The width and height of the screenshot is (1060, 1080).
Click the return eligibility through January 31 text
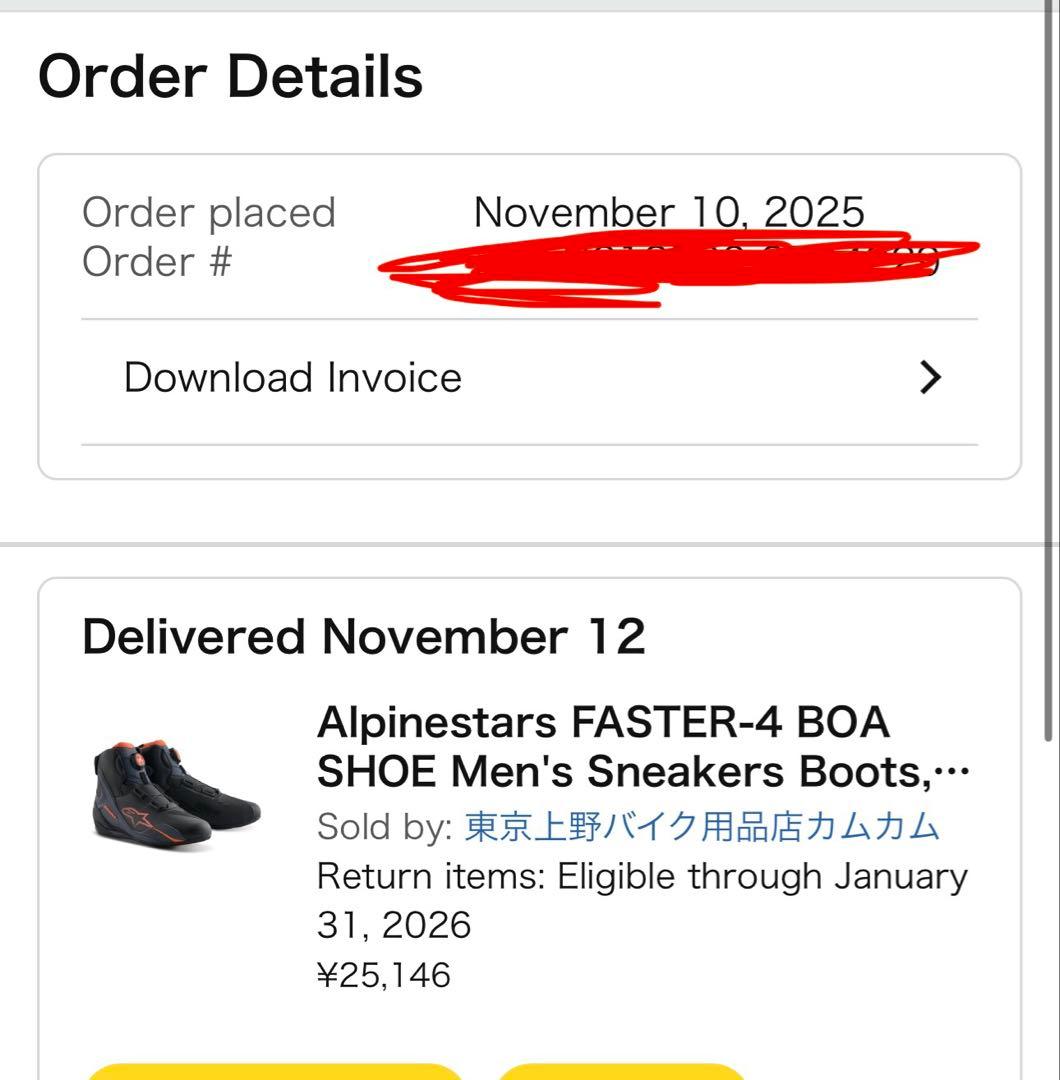click(640, 876)
